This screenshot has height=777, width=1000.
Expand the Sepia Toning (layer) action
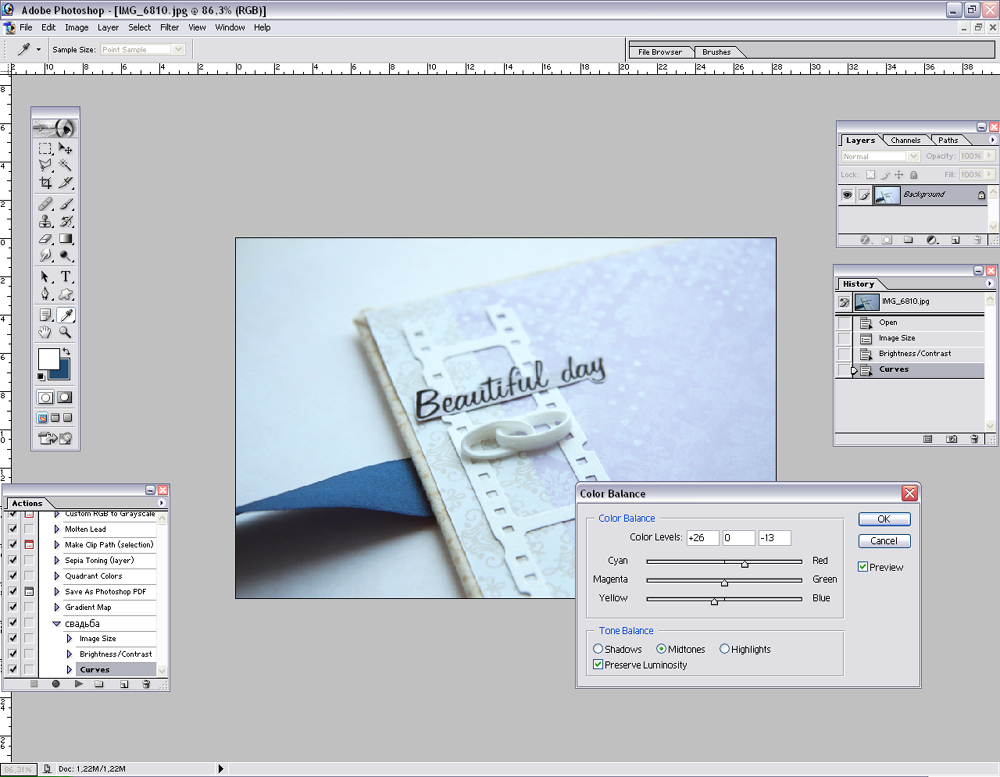57,560
